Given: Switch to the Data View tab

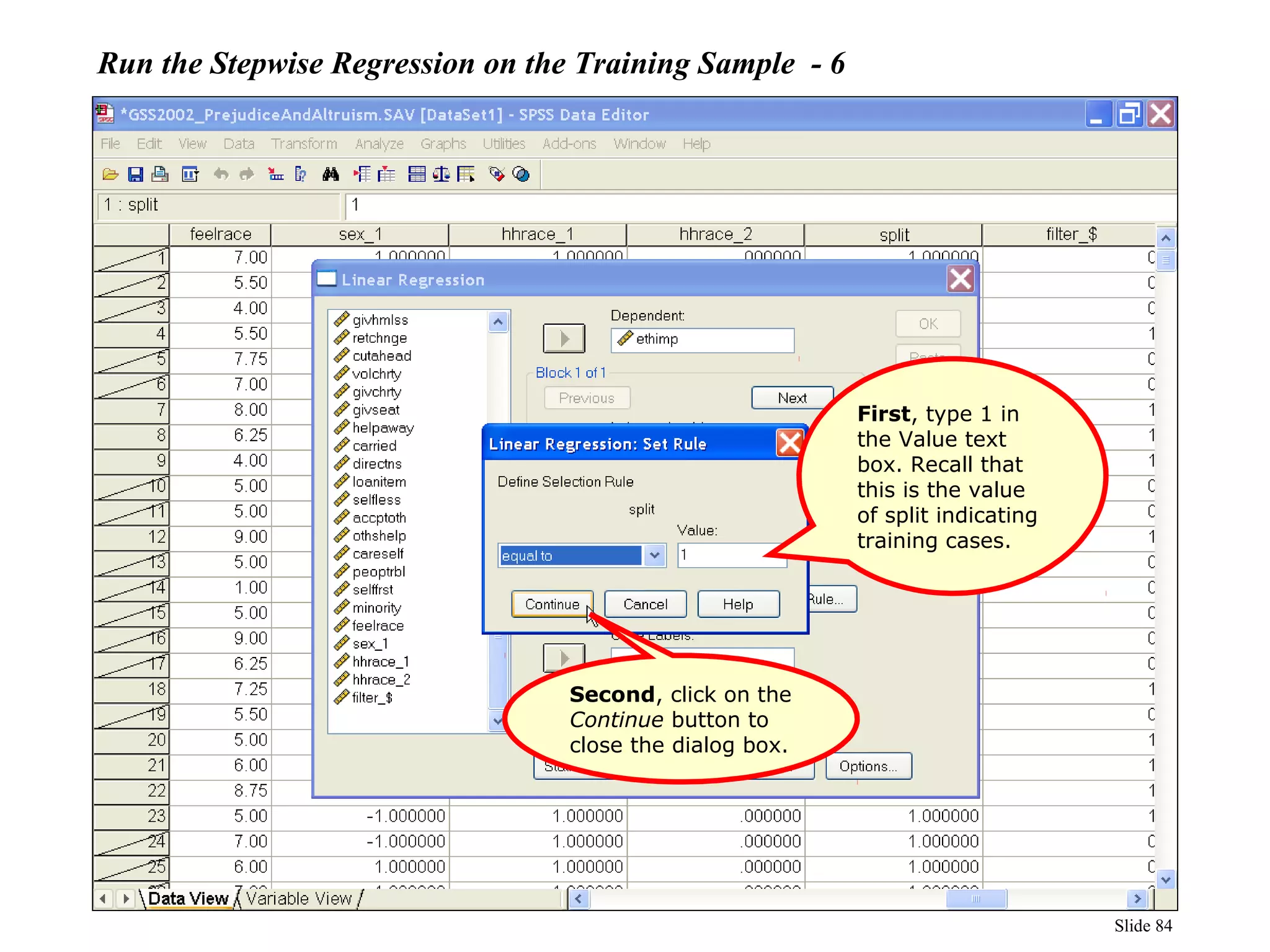Looking at the screenshot, I should pos(188,898).
